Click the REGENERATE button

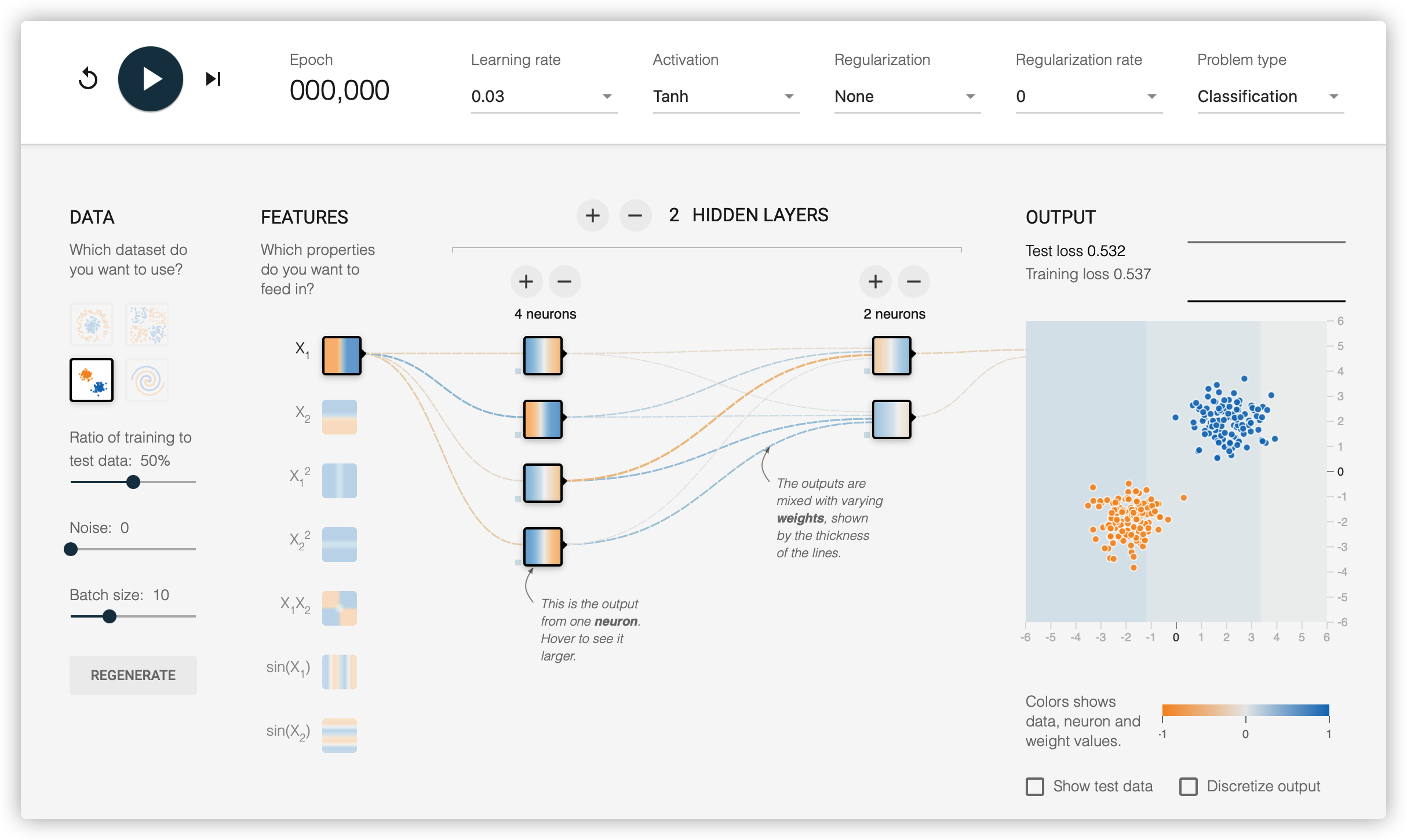pyautogui.click(x=133, y=675)
